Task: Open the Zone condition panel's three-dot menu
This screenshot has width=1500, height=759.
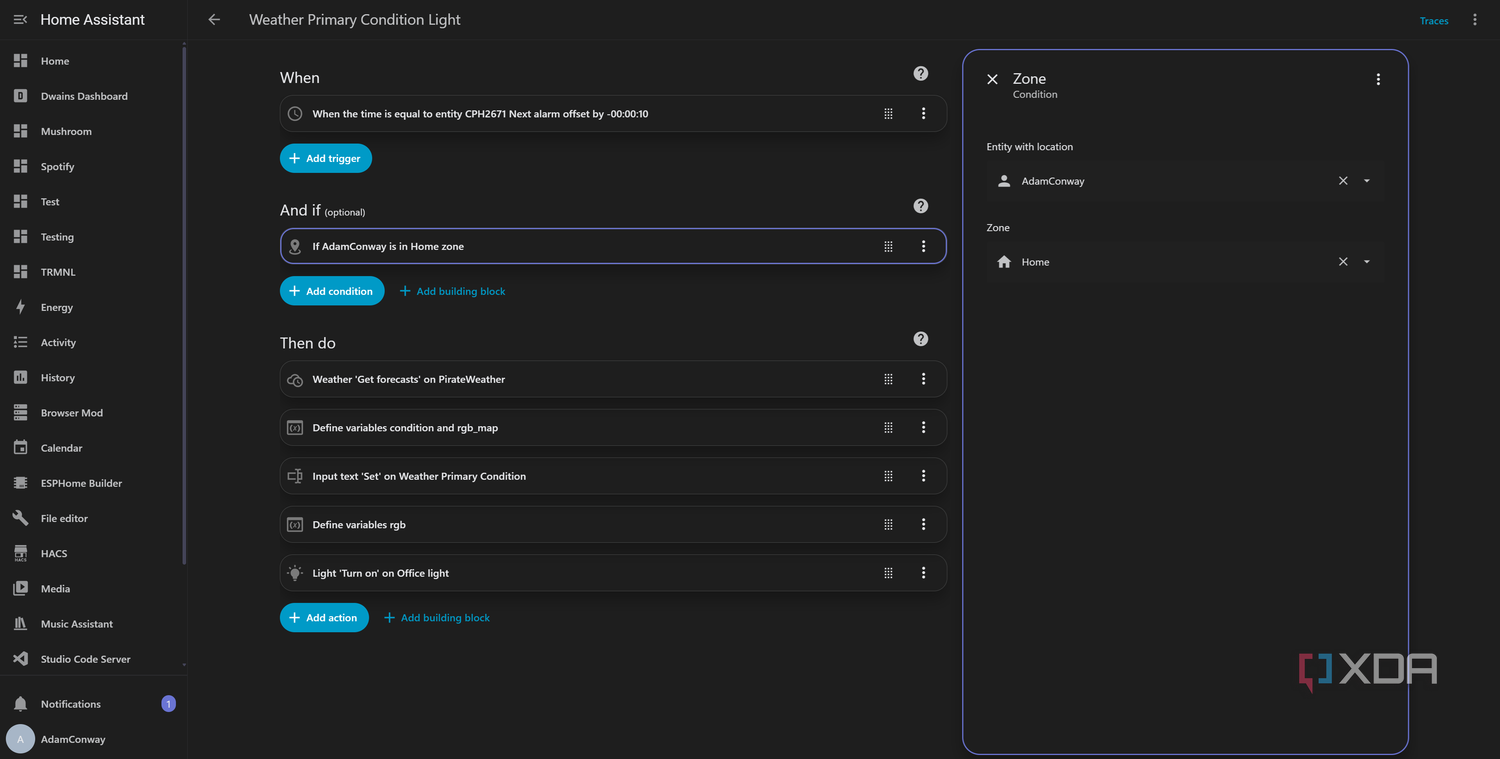Action: [1378, 79]
